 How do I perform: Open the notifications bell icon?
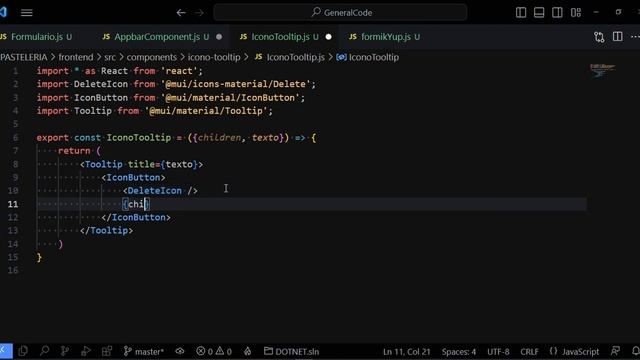636,351
